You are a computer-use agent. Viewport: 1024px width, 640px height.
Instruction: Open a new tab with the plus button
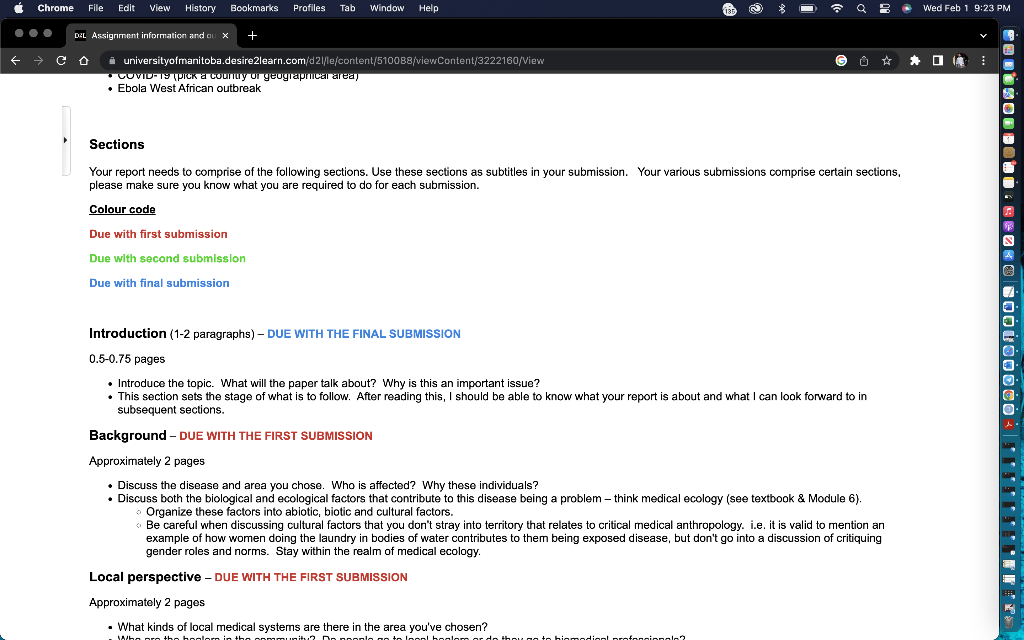pyautogui.click(x=252, y=35)
